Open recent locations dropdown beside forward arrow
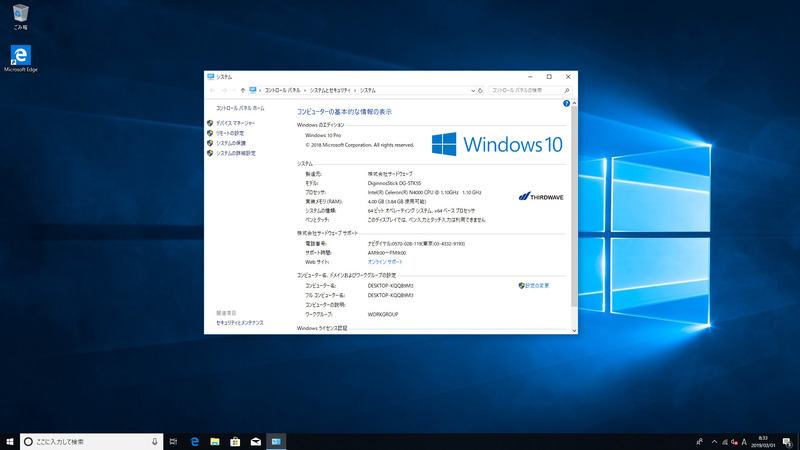Viewport: 800px width, 450px height. point(233,90)
